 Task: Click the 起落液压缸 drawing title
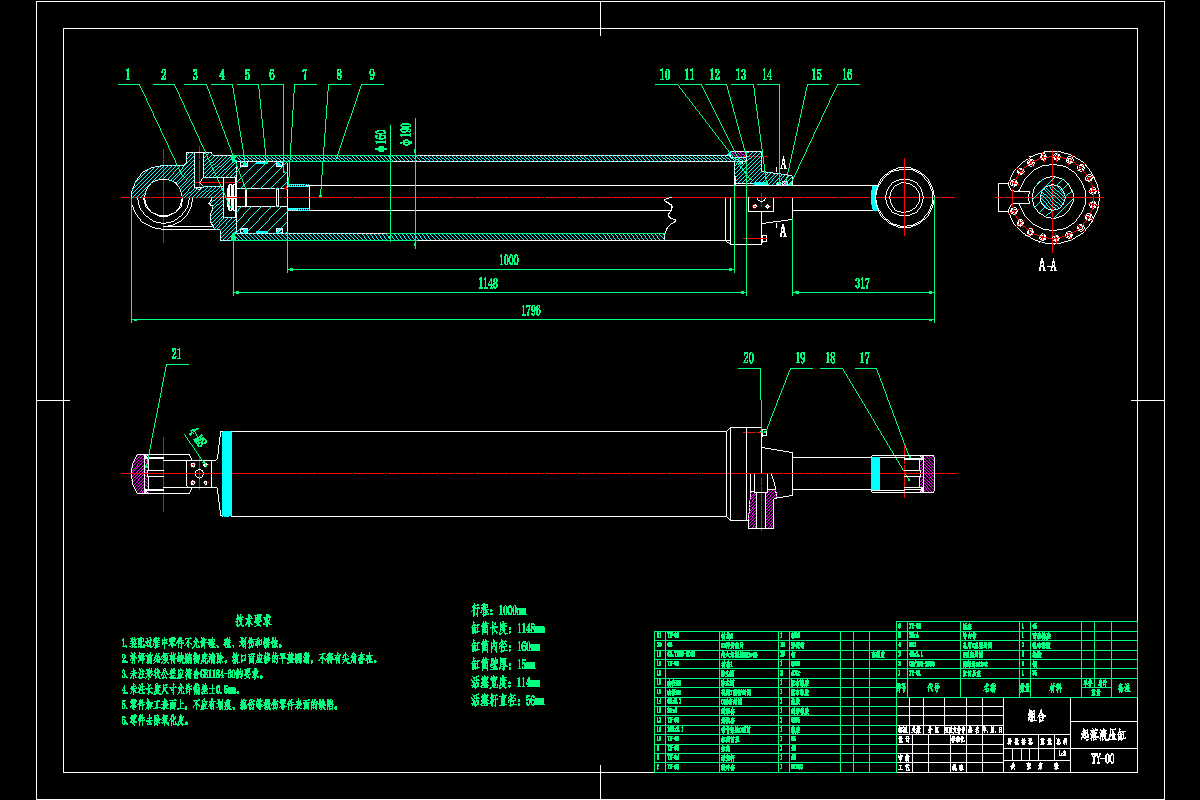[x=1103, y=734]
